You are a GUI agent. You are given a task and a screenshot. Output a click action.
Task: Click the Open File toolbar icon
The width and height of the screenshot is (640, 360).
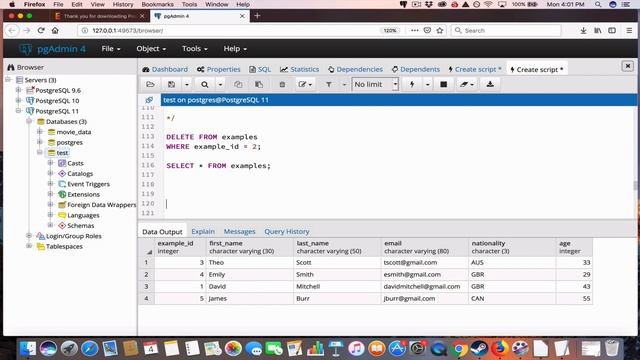(150, 84)
